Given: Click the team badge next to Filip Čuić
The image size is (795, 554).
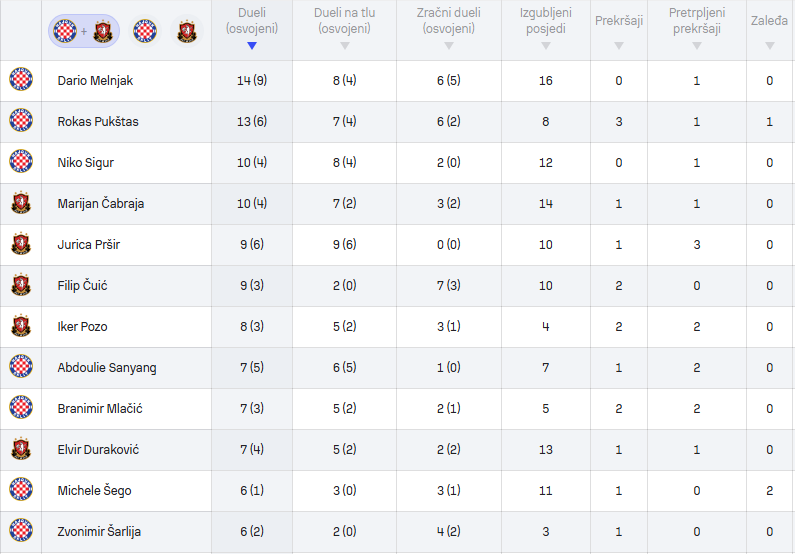Looking at the screenshot, I should [21, 285].
